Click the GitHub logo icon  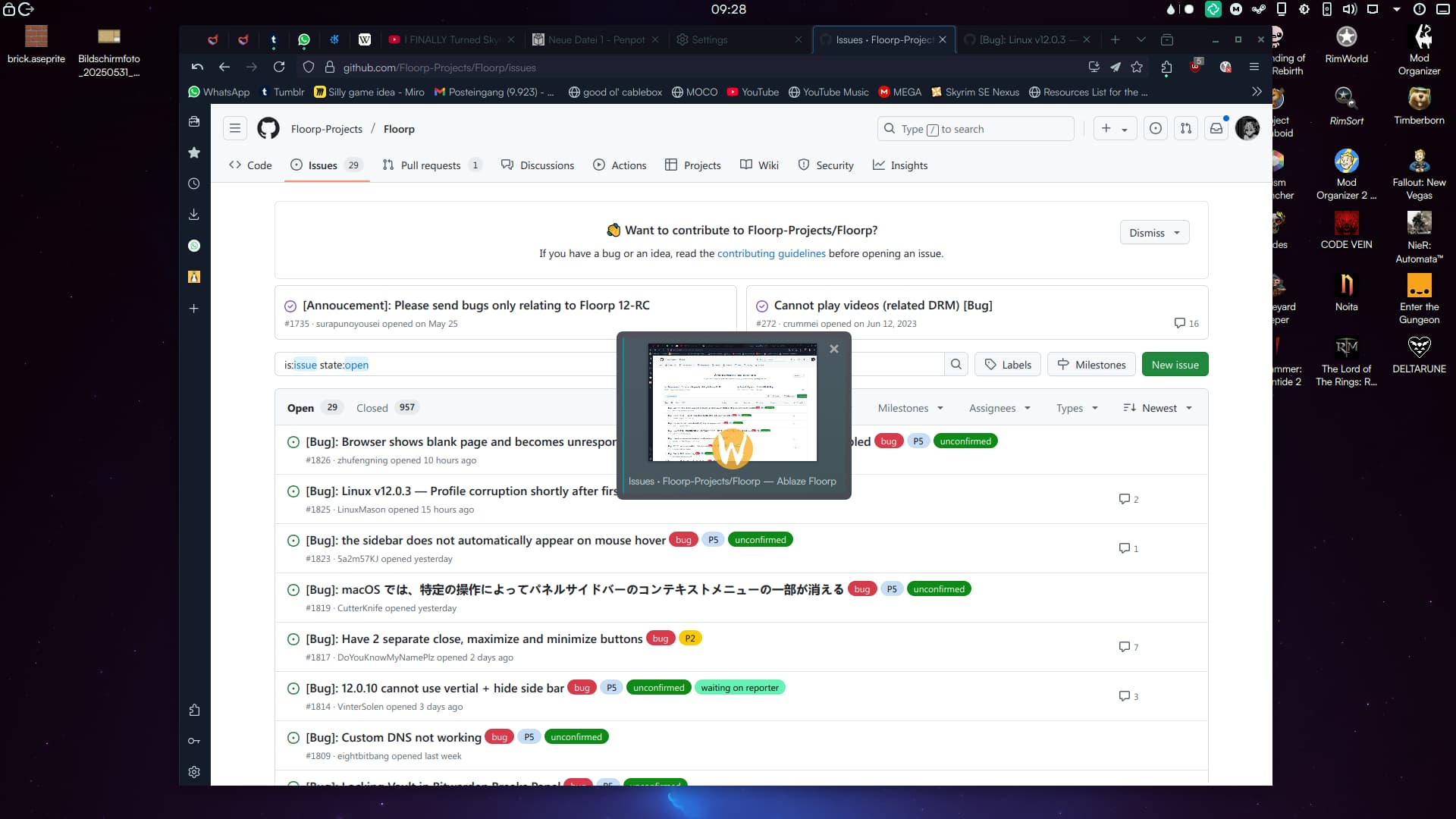268,129
